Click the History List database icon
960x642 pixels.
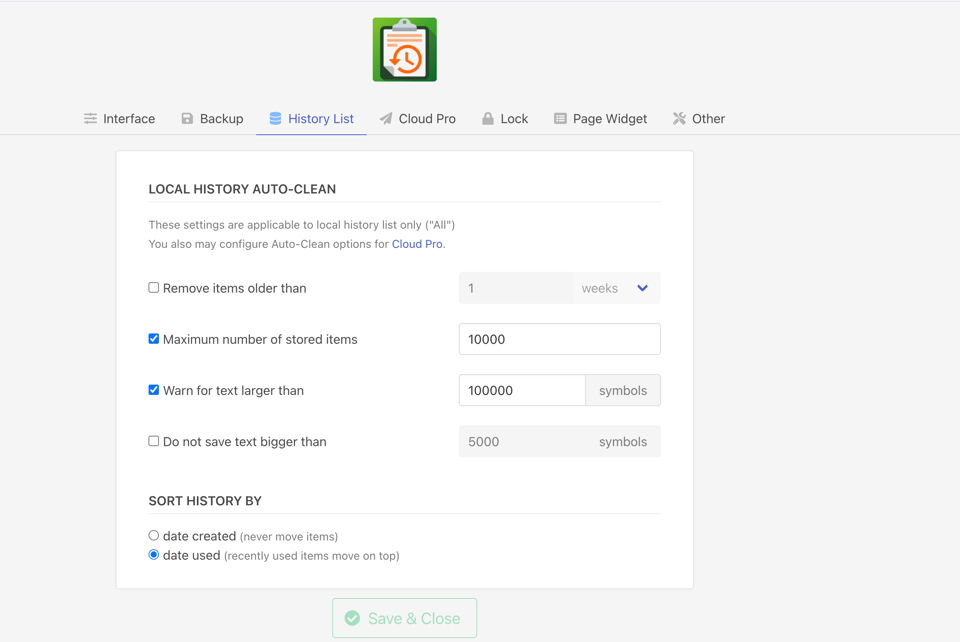coord(275,119)
